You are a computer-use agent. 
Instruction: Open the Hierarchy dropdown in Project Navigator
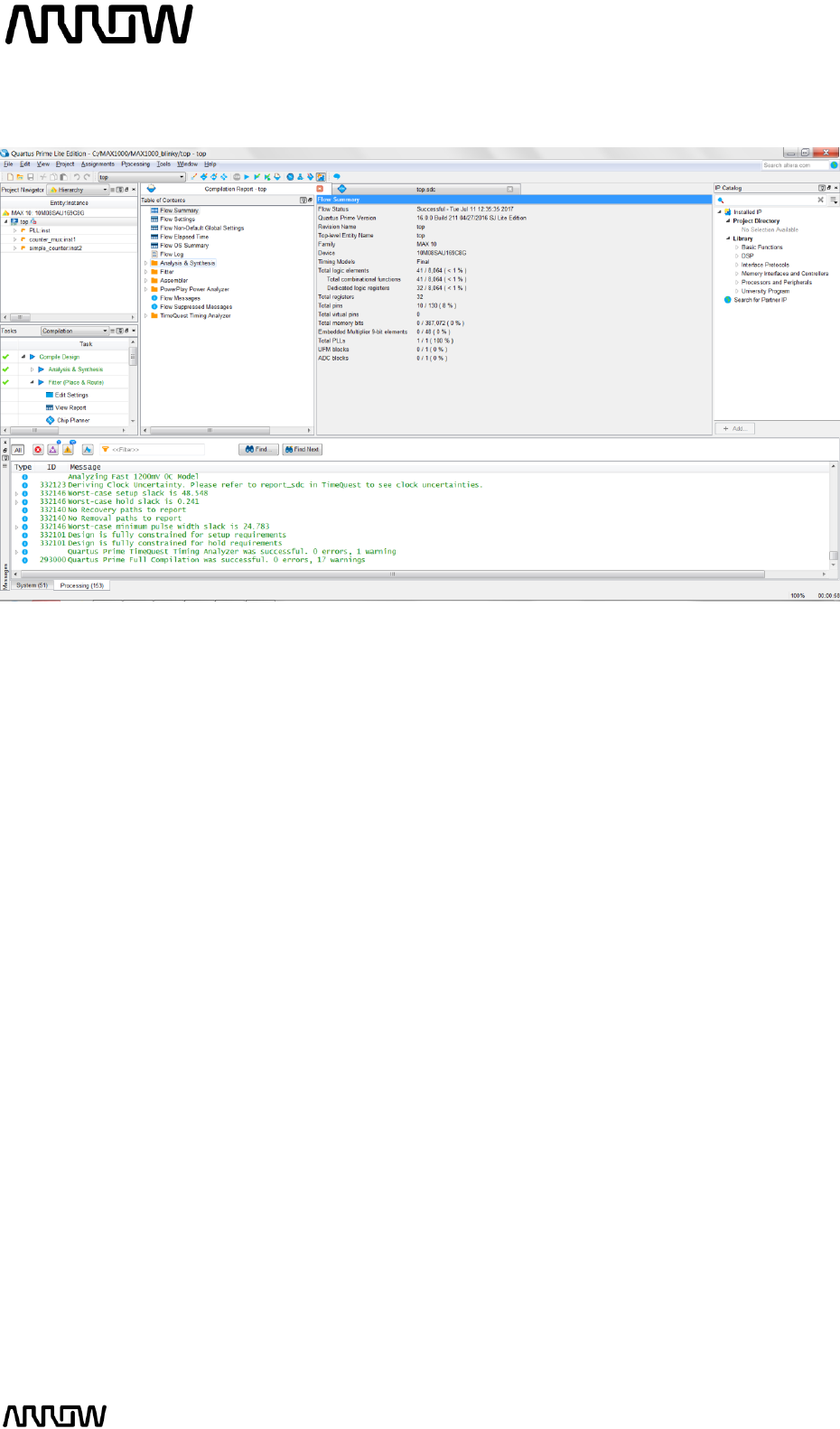pos(79,190)
